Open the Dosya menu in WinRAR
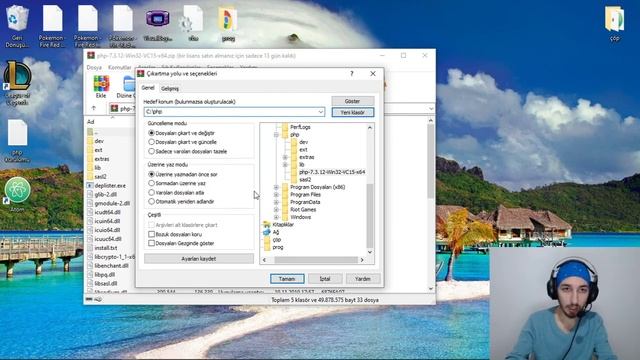 94,67
